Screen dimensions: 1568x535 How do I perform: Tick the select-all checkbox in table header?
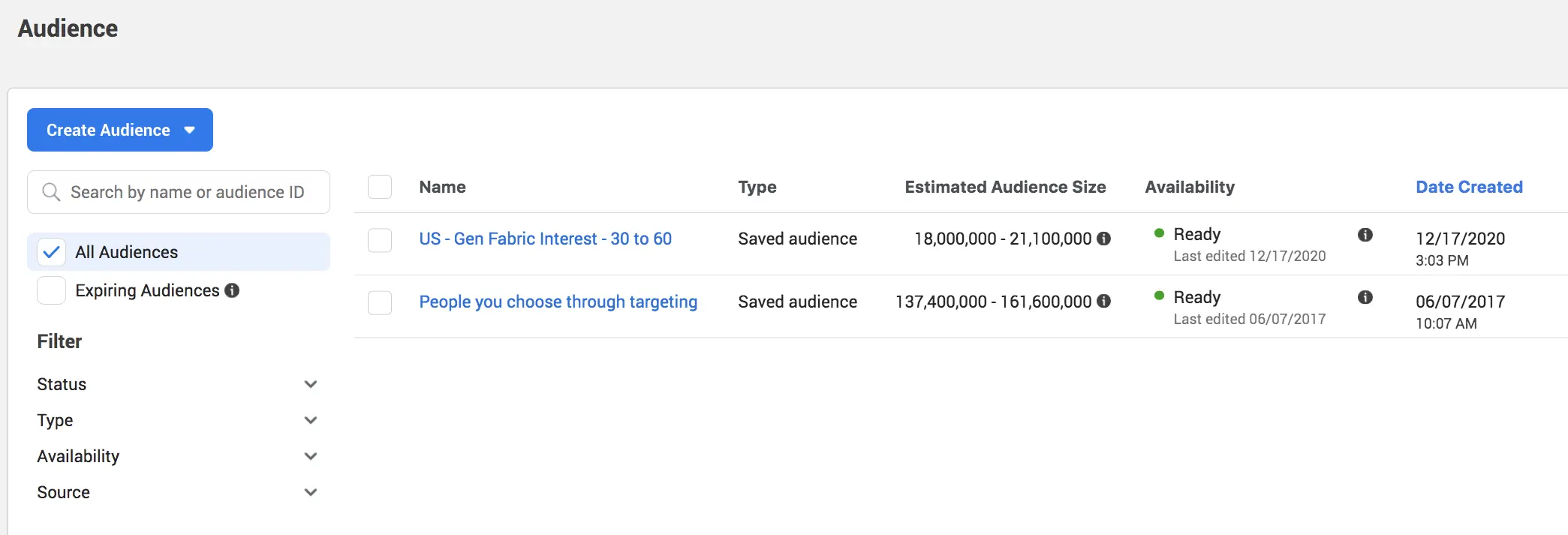(380, 187)
